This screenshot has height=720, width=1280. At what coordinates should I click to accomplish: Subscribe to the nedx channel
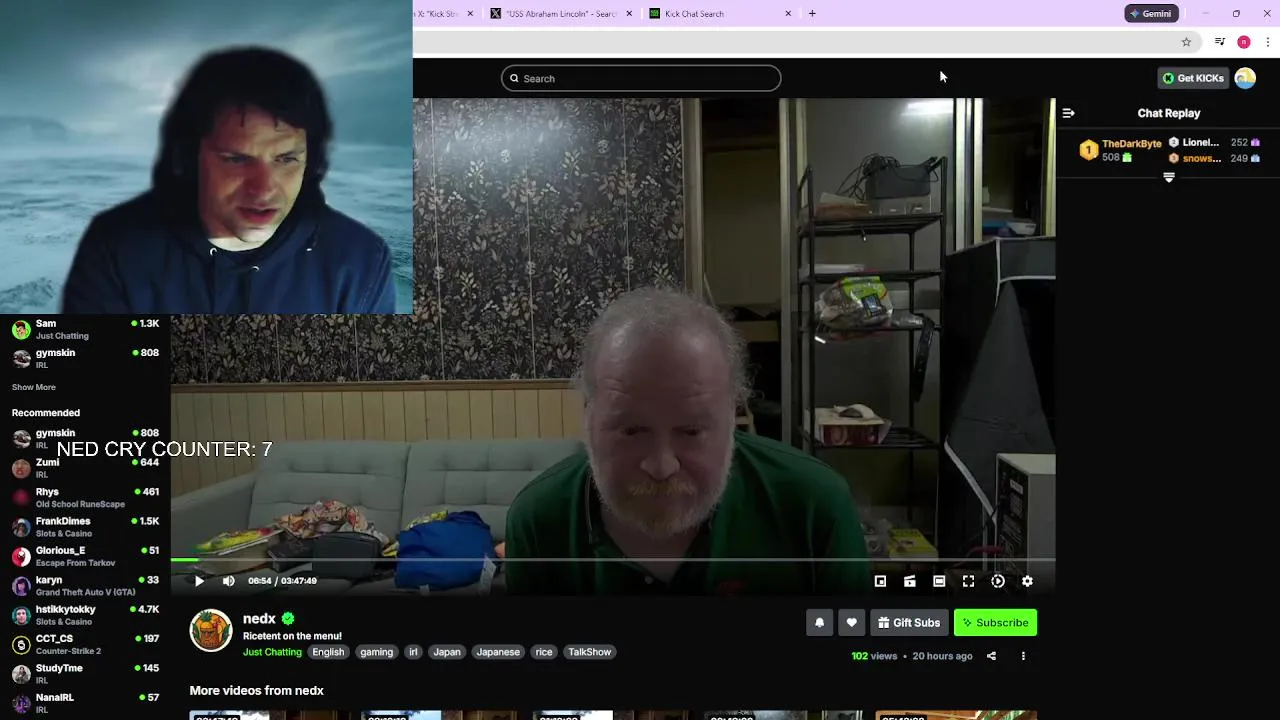(x=995, y=623)
